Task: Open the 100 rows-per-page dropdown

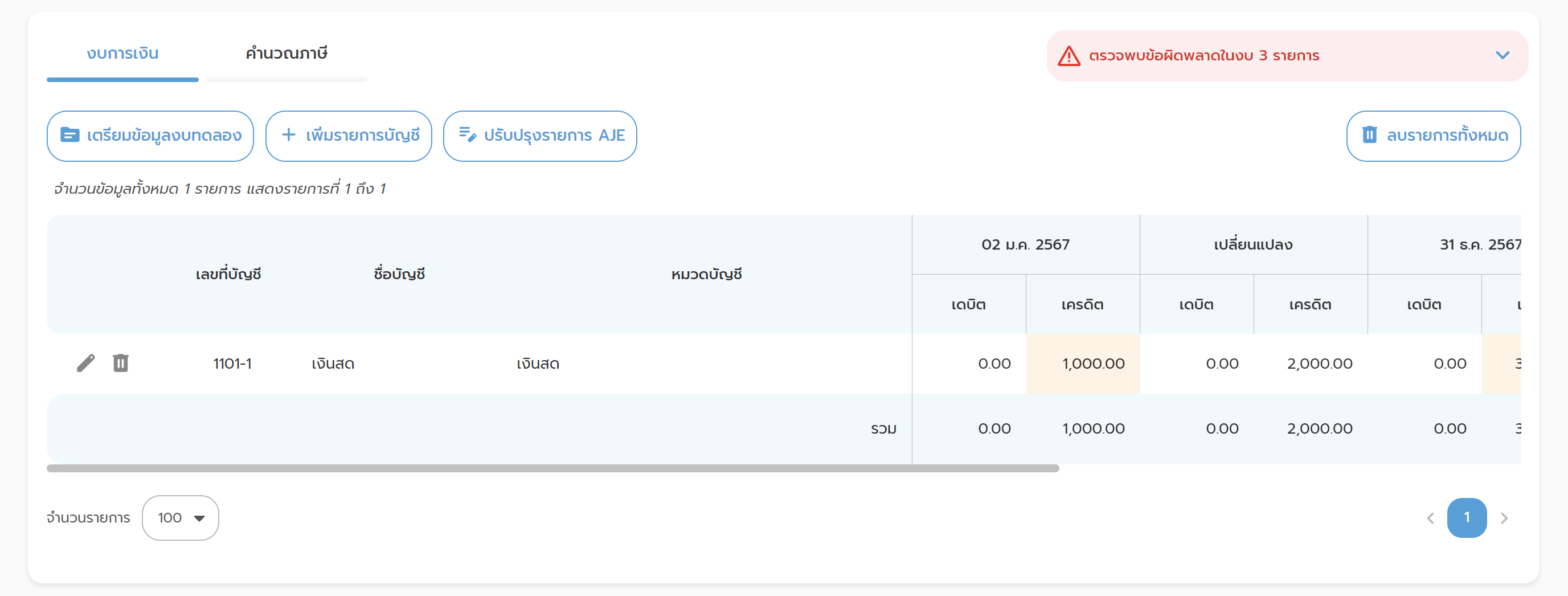Action: tap(180, 518)
